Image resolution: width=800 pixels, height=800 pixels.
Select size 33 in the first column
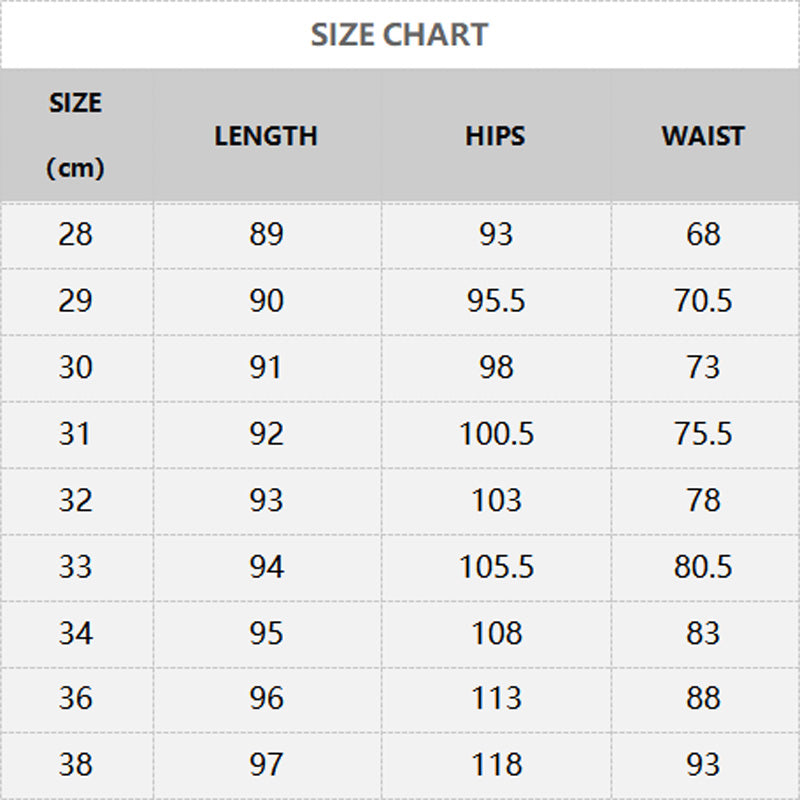point(76,567)
